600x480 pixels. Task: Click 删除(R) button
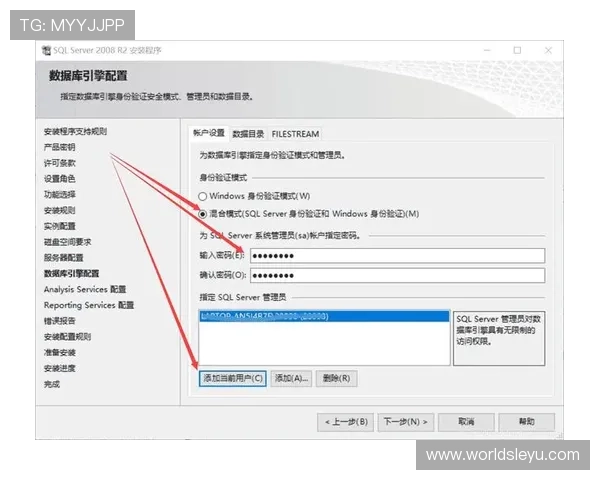336,379
